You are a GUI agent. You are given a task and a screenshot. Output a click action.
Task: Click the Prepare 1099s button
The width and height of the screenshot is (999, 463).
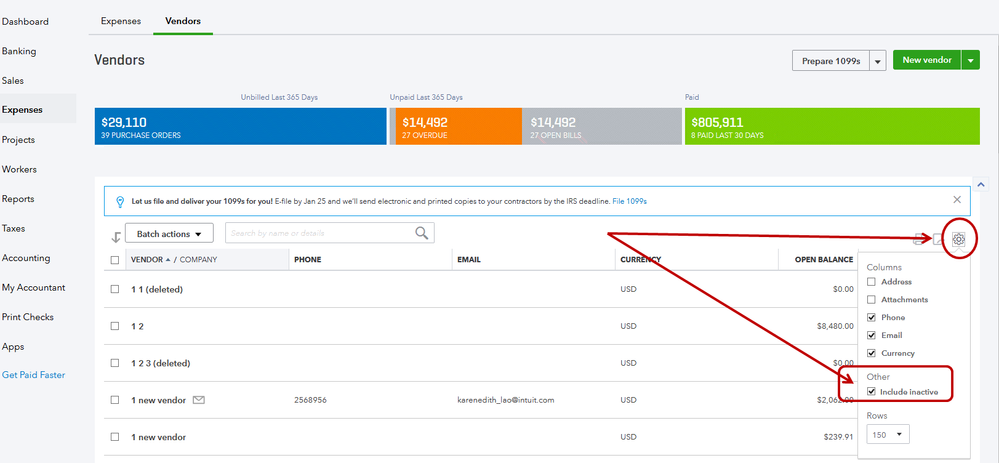pos(831,61)
